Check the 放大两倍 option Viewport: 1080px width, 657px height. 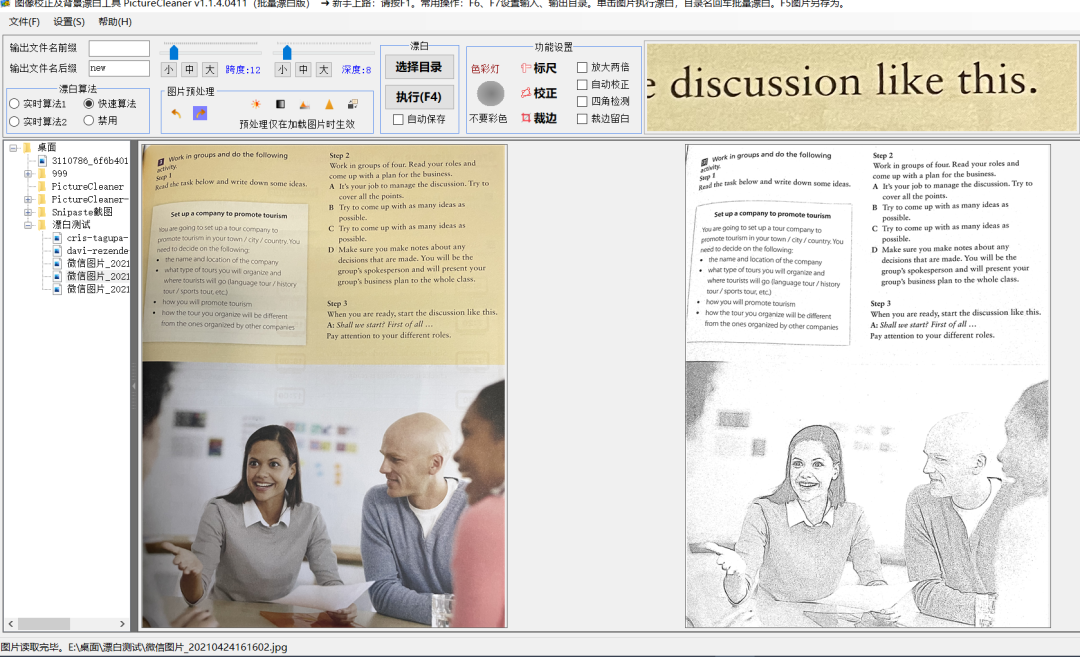(x=582, y=68)
